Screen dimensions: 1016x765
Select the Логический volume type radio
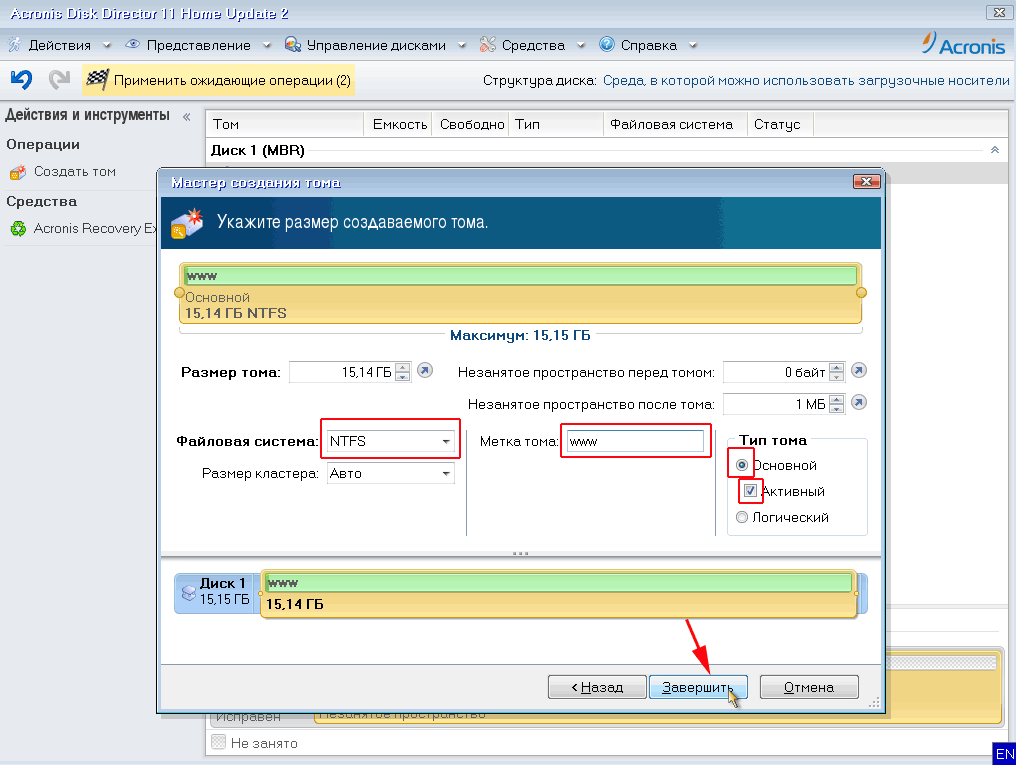click(742, 517)
